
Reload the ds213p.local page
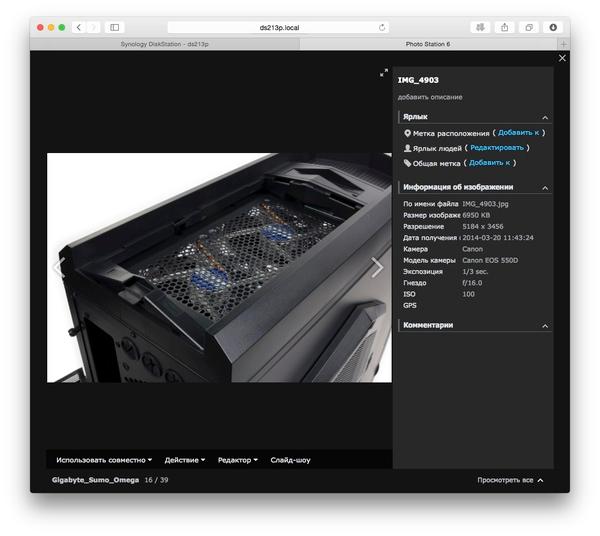382,28
